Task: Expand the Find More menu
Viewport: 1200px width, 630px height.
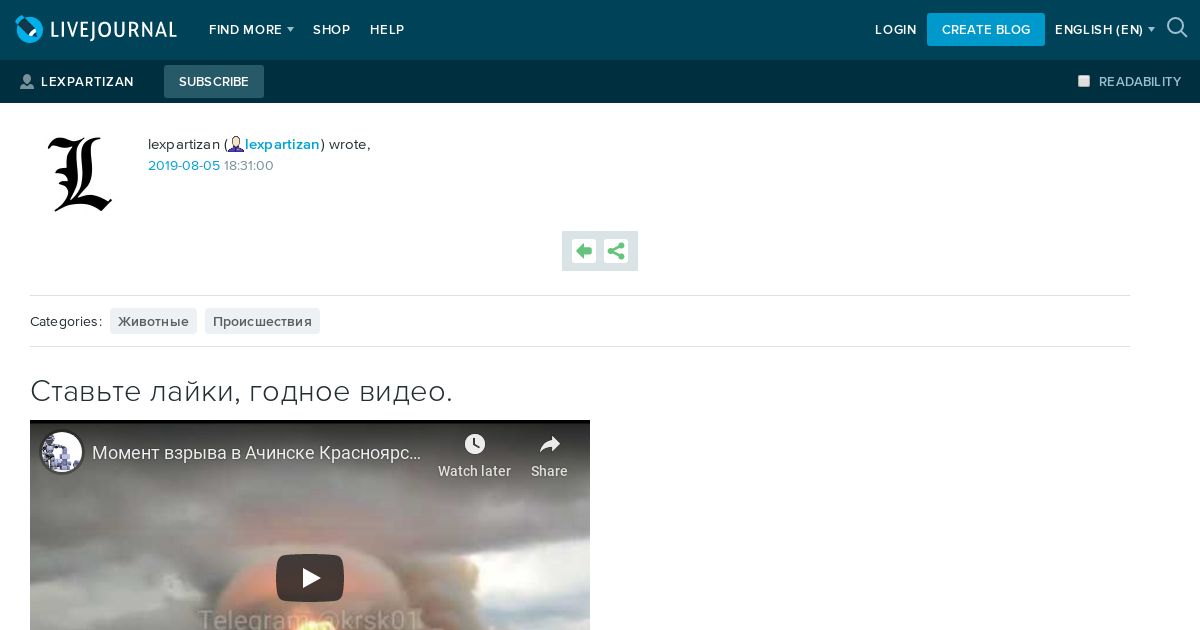Action: pos(251,30)
